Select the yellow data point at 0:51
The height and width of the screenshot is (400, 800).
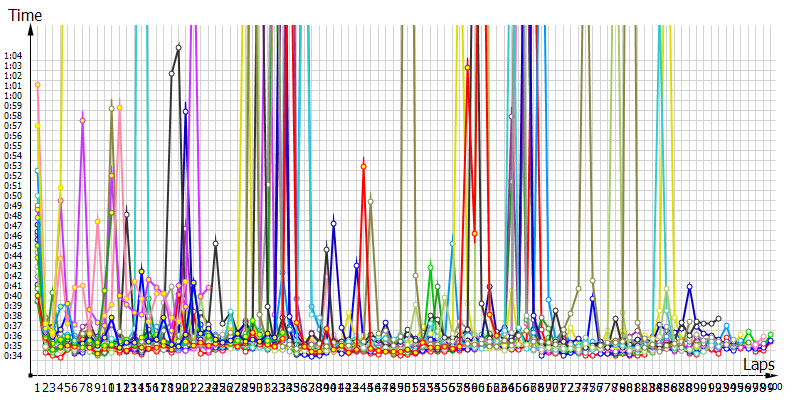click(x=60, y=187)
